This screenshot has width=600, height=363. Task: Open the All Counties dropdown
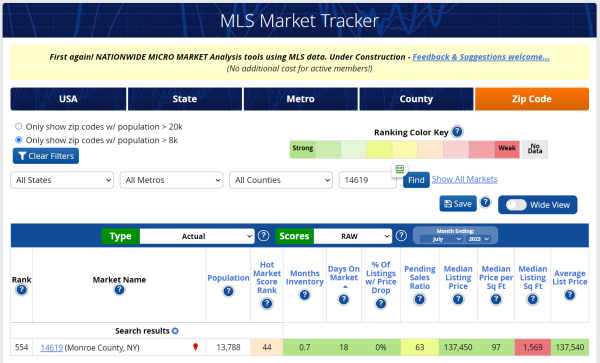pos(281,180)
